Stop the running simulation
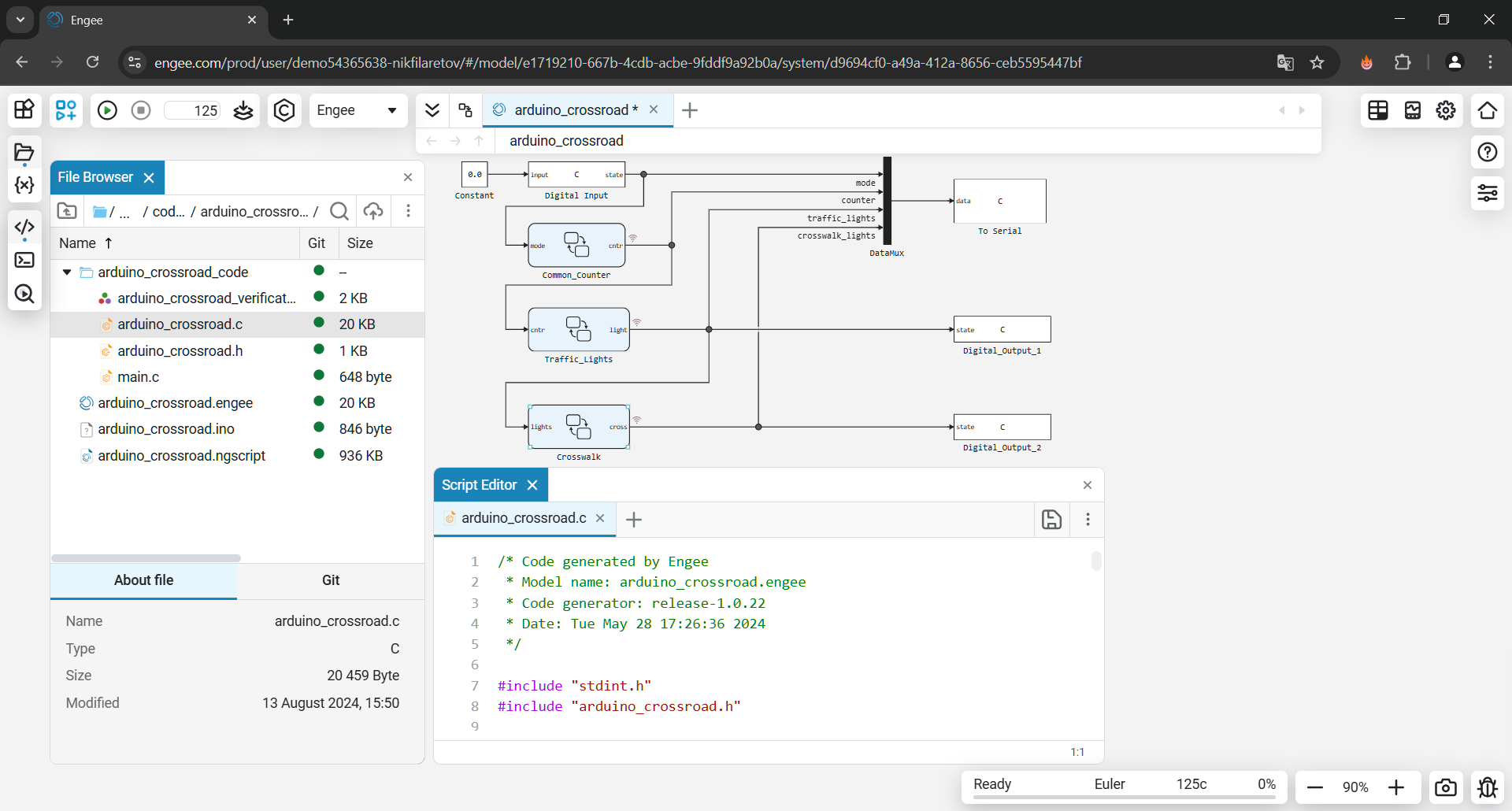This screenshot has width=1512, height=811. click(141, 110)
